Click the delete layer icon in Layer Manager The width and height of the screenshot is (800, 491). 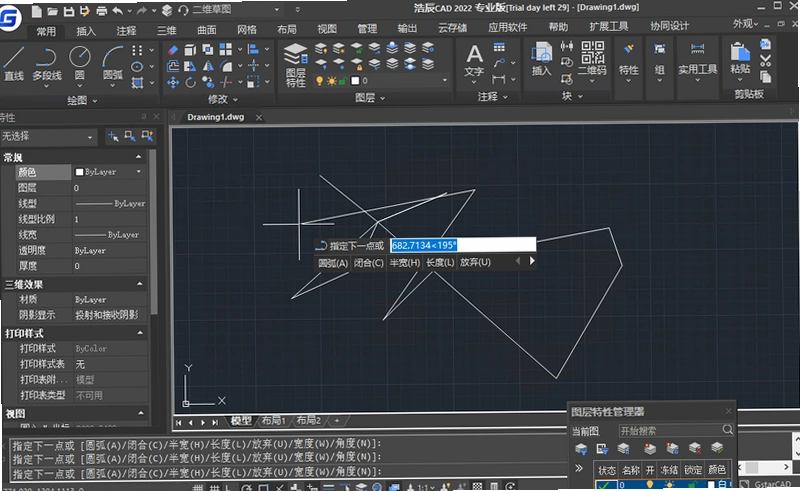694,449
